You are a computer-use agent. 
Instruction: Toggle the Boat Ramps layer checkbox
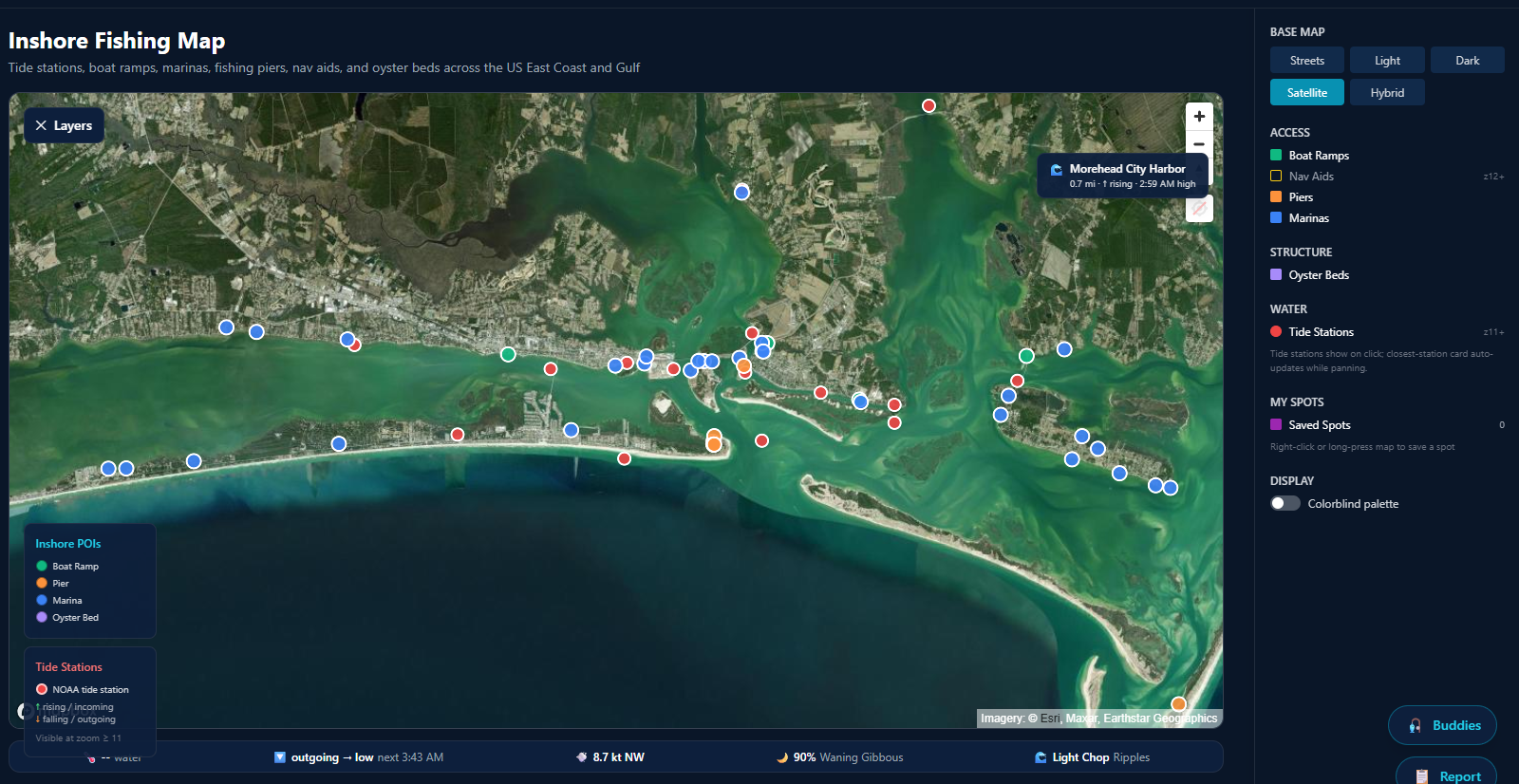1276,155
